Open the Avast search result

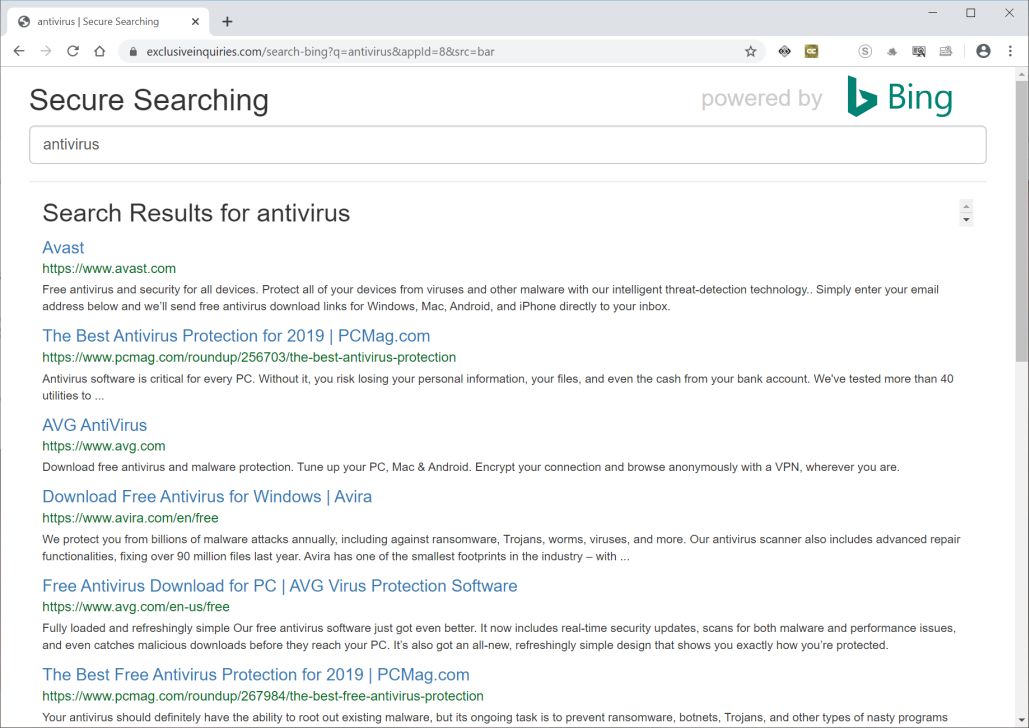coord(63,248)
